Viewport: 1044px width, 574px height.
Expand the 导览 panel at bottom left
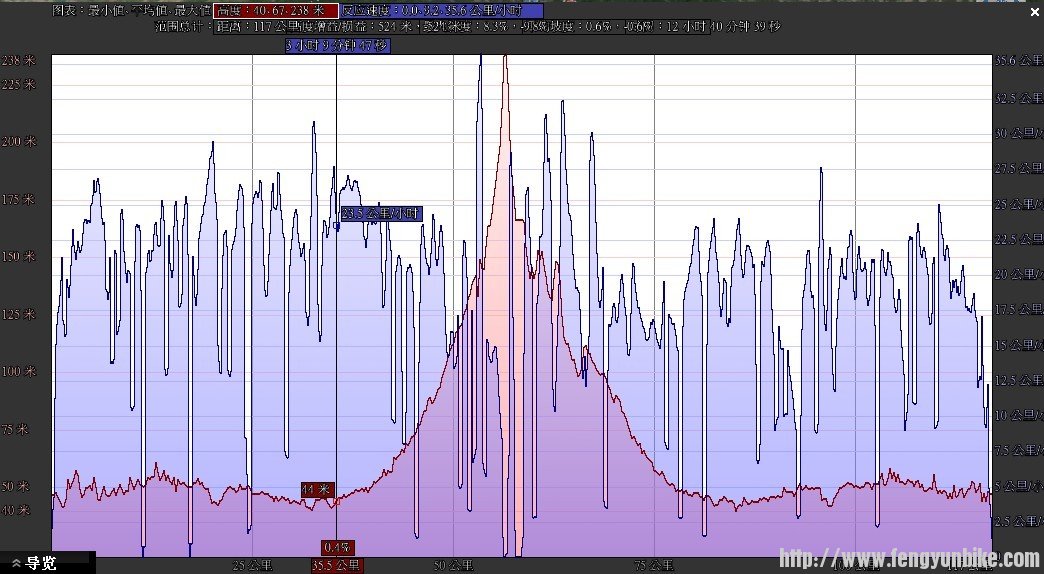tap(34, 563)
